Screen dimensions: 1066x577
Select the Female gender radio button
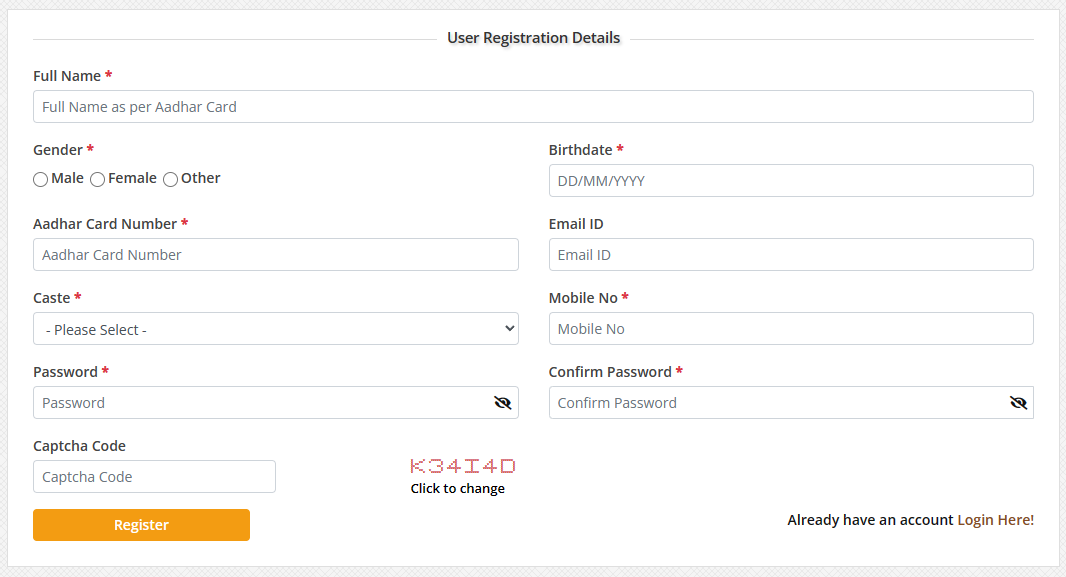pyautogui.click(x=97, y=179)
